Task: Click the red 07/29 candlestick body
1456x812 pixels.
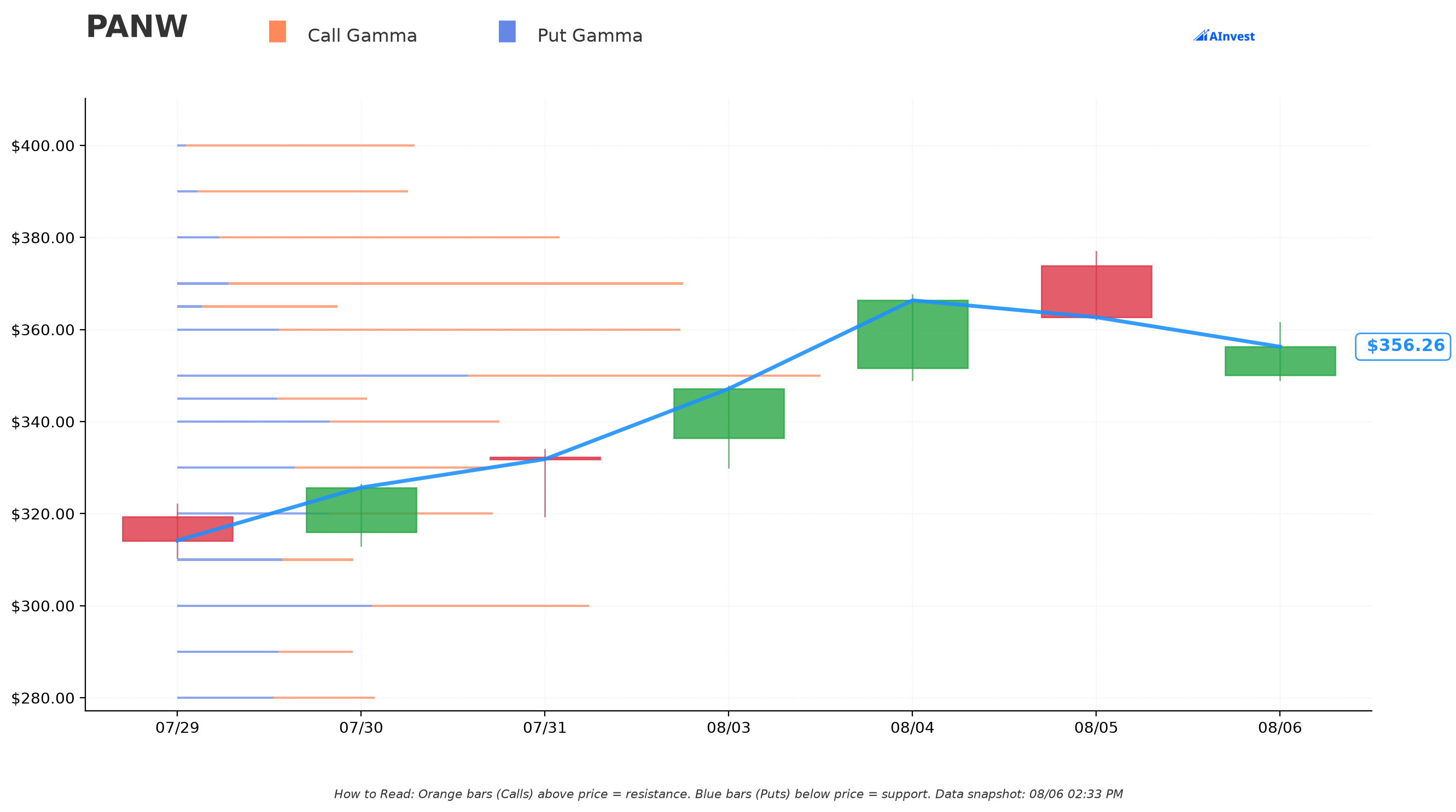Action: (x=177, y=529)
